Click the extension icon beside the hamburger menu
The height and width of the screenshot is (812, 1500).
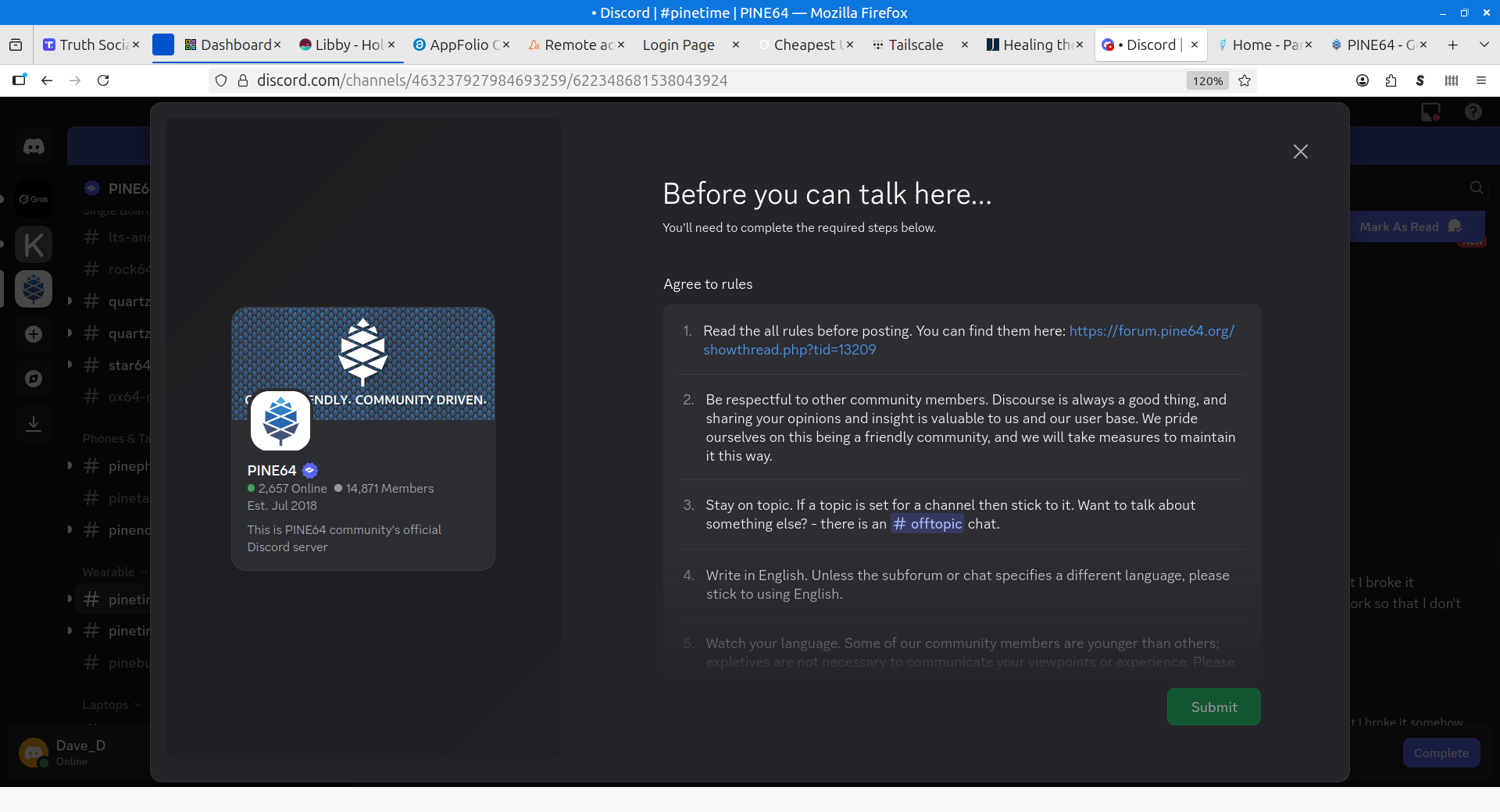[x=1452, y=80]
